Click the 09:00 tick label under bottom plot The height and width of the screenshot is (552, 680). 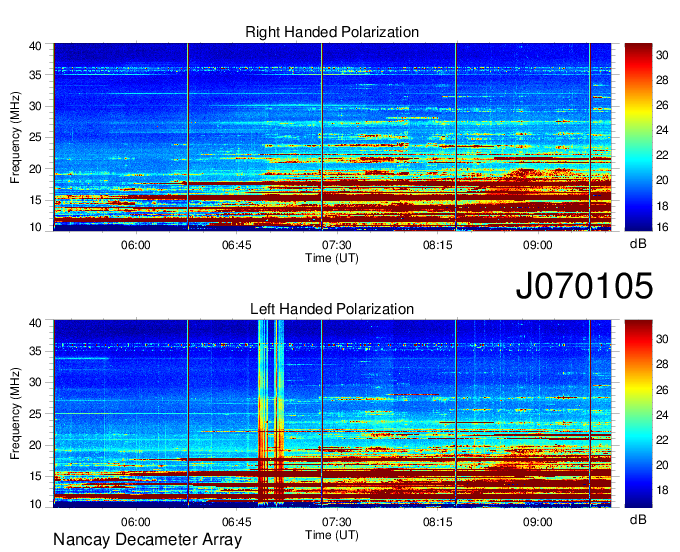pyautogui.click(x=538, y=522)
